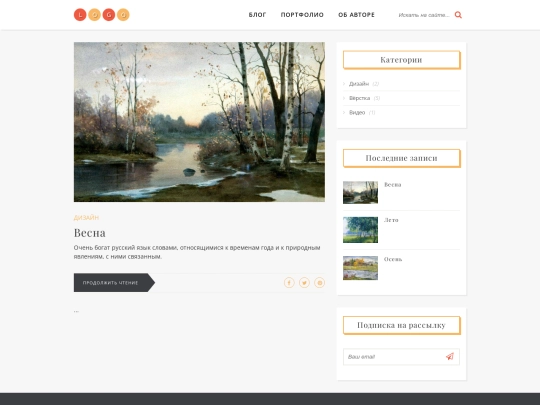Open Лето thumbnail in recent posts
This screenshot has height=405, width=540.
pos(360,230)
